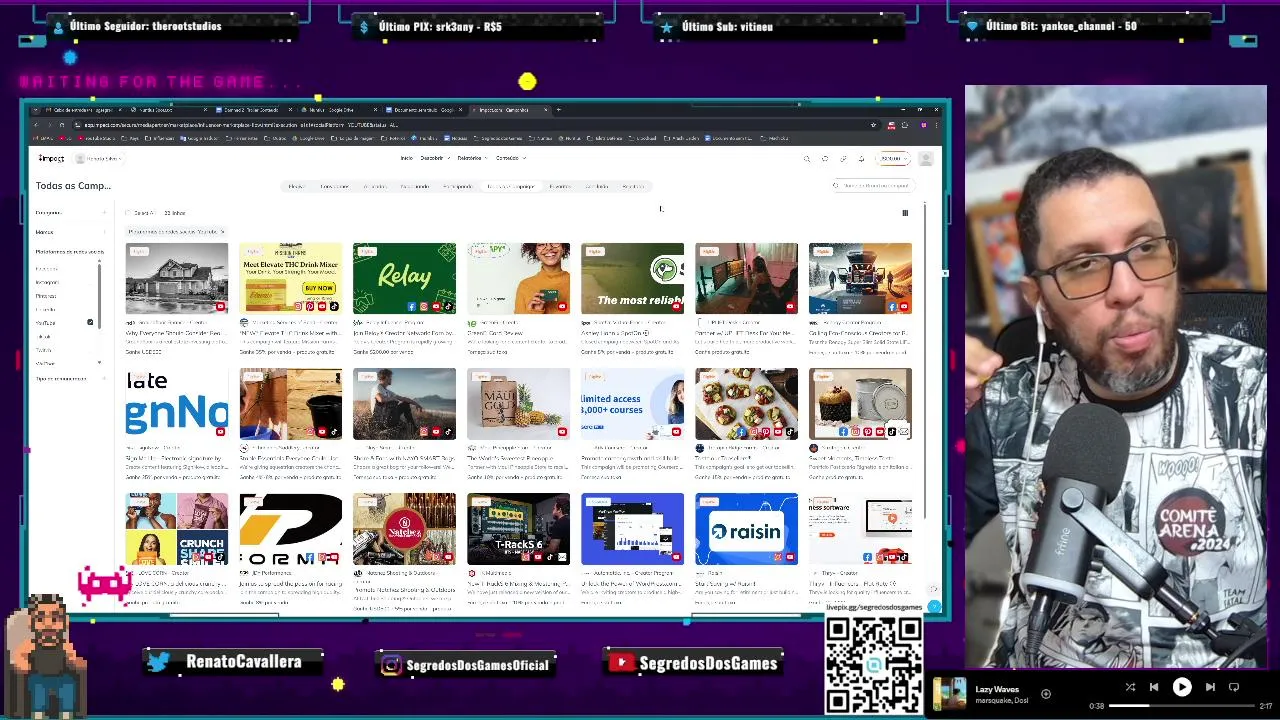
Task: Bookmark the page with star icon
Action: 874,125
